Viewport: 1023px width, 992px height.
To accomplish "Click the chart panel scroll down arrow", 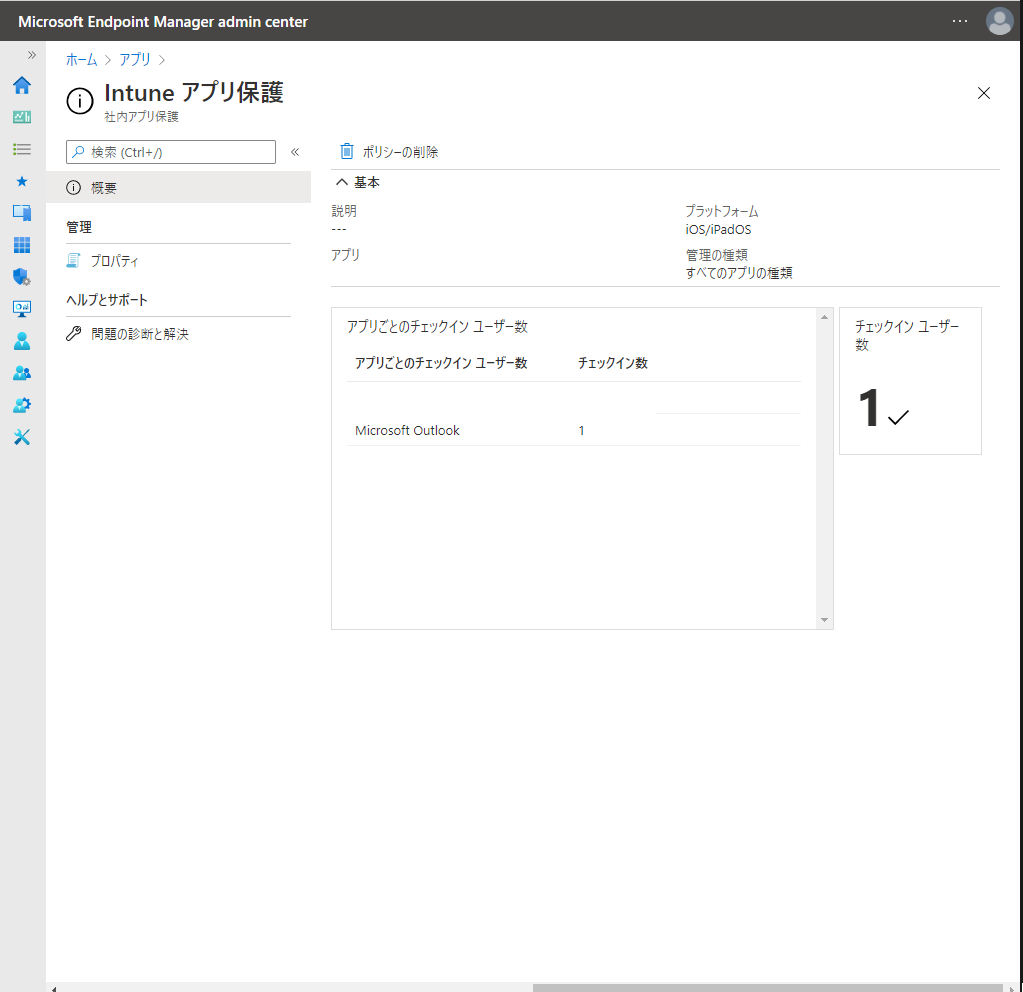I will [824, 620].
